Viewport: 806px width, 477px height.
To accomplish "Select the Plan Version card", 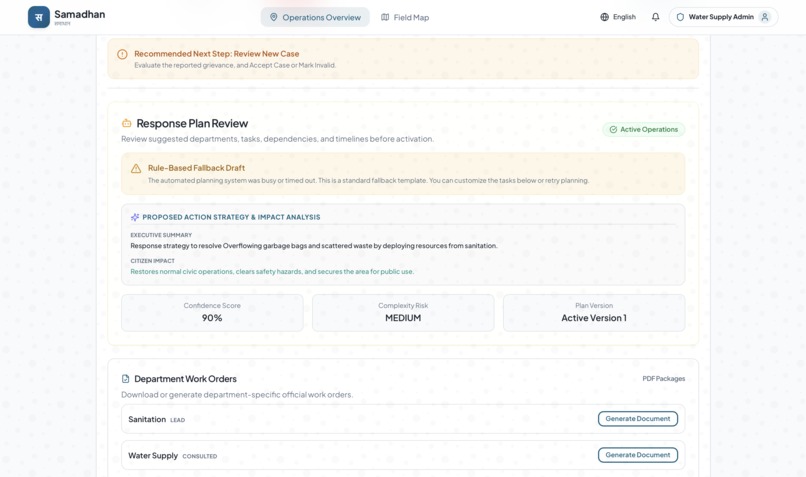I will 594,313.
